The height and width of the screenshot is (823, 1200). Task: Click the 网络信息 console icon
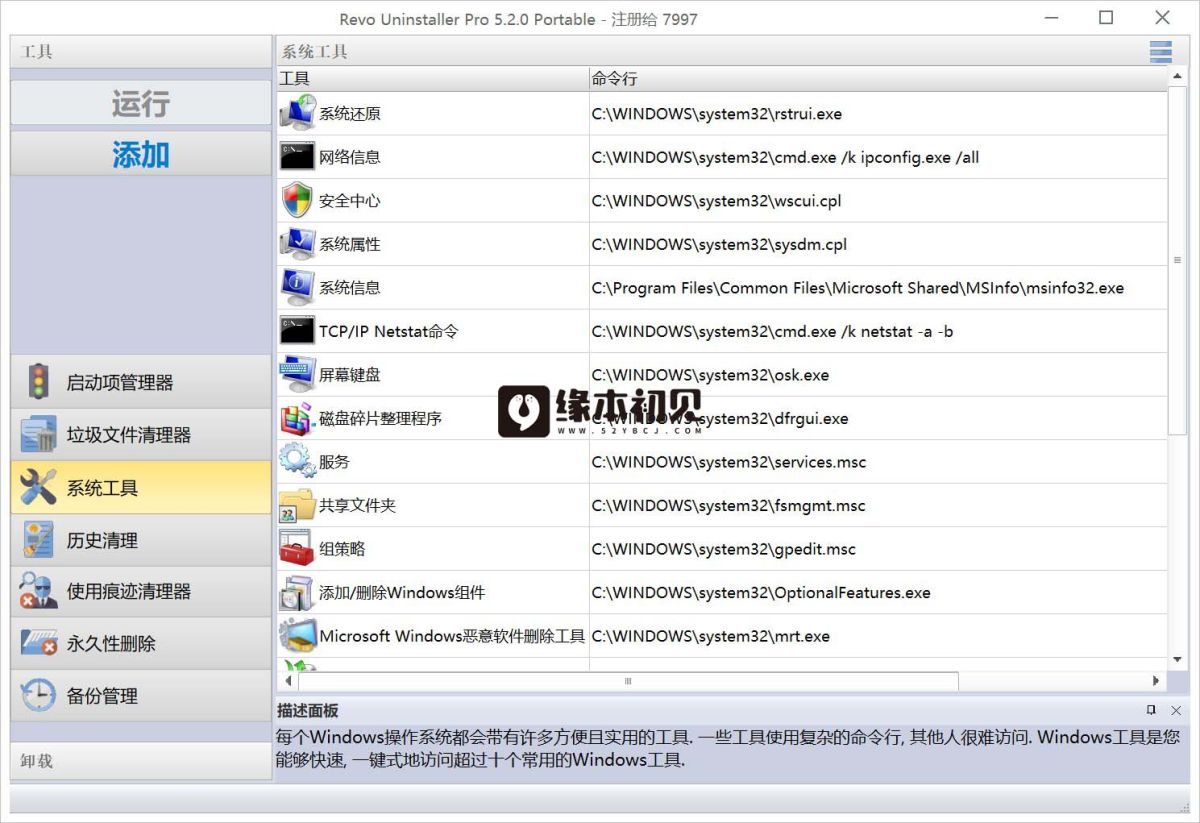pos(297,157)
